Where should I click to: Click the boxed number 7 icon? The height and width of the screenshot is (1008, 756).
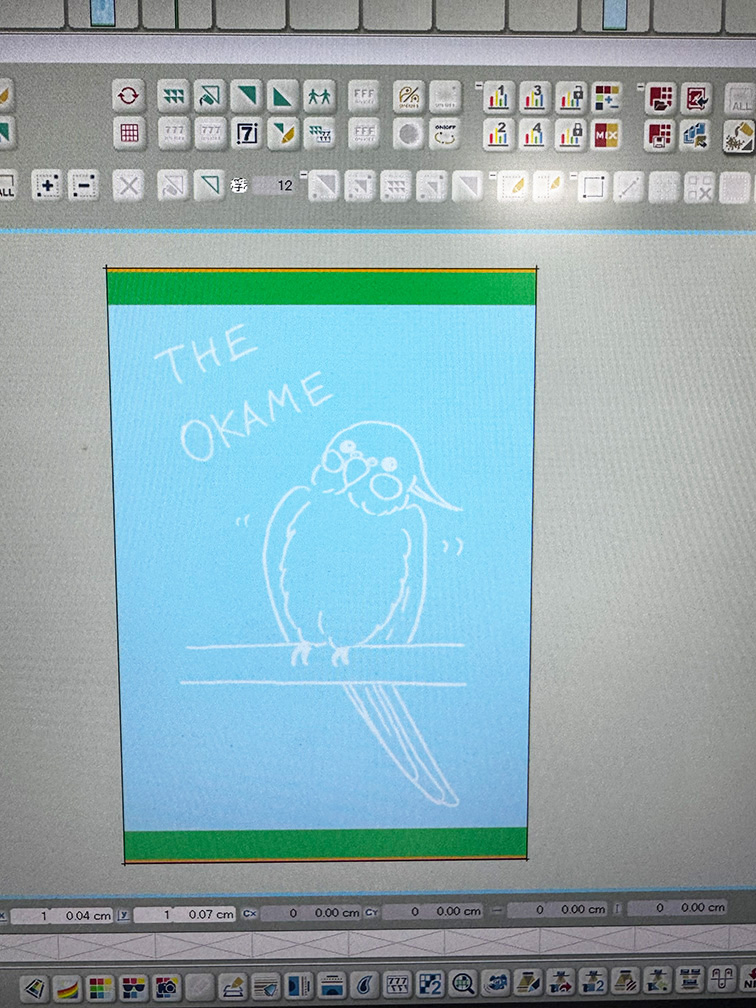click(247, 133)
